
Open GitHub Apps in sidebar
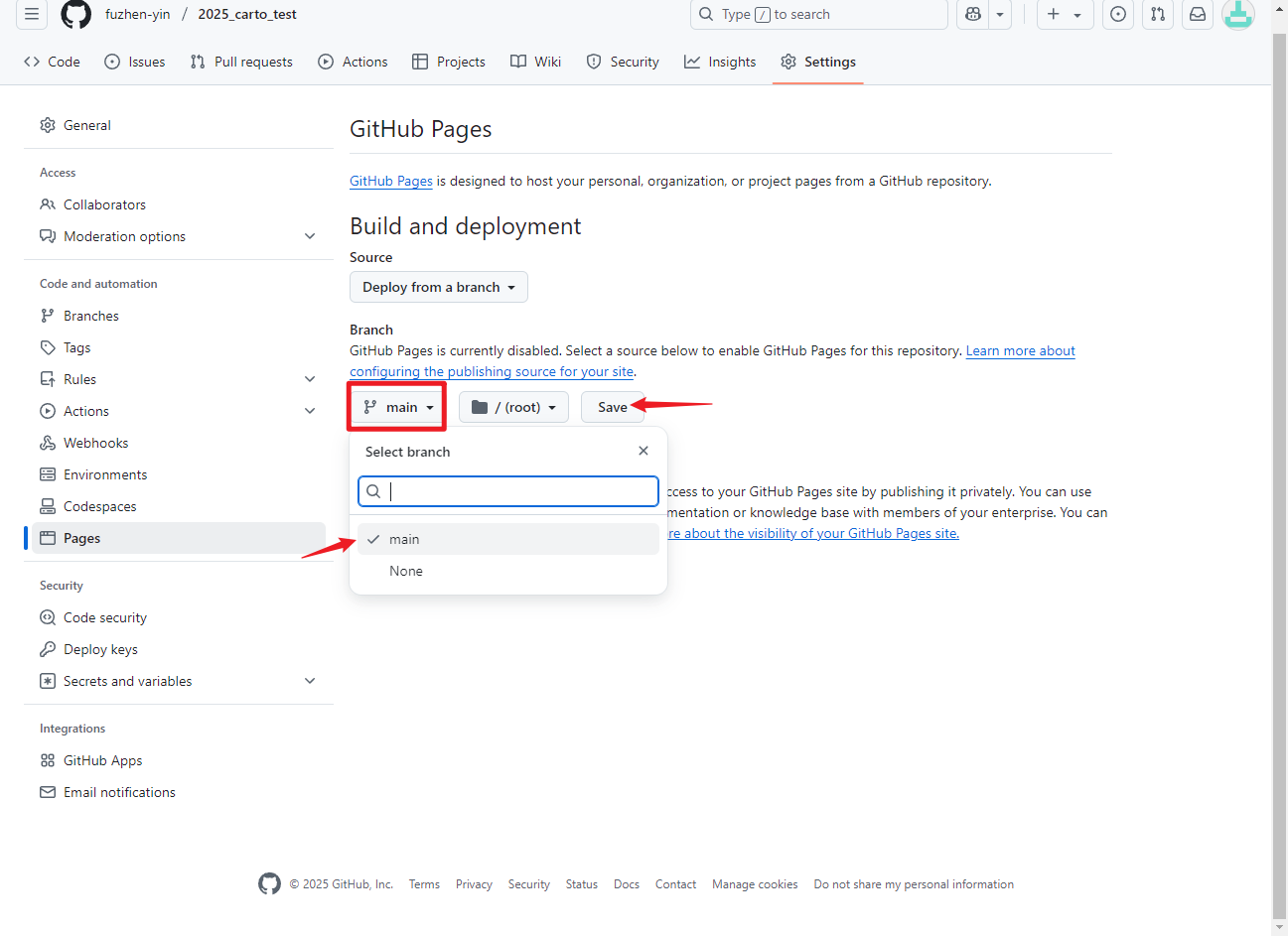click(x=179, y=760)
